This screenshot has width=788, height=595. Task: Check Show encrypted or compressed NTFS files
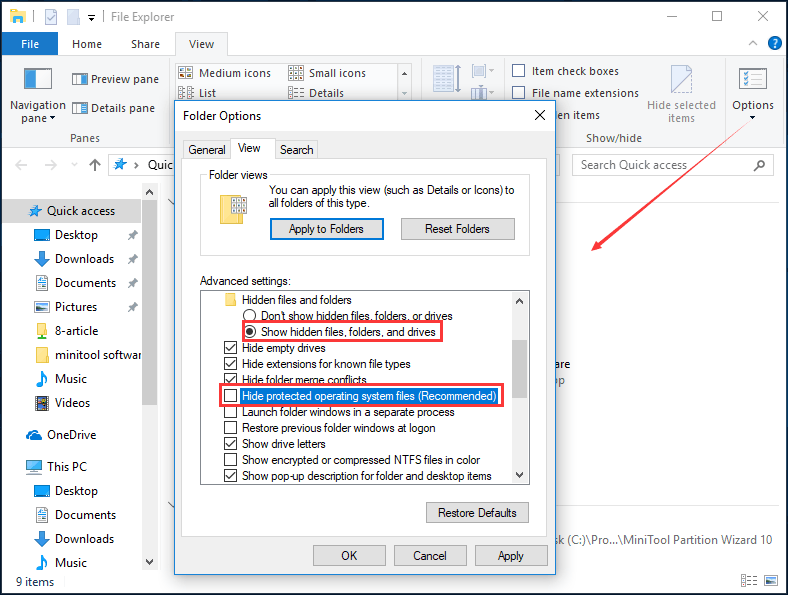[230, 460]
